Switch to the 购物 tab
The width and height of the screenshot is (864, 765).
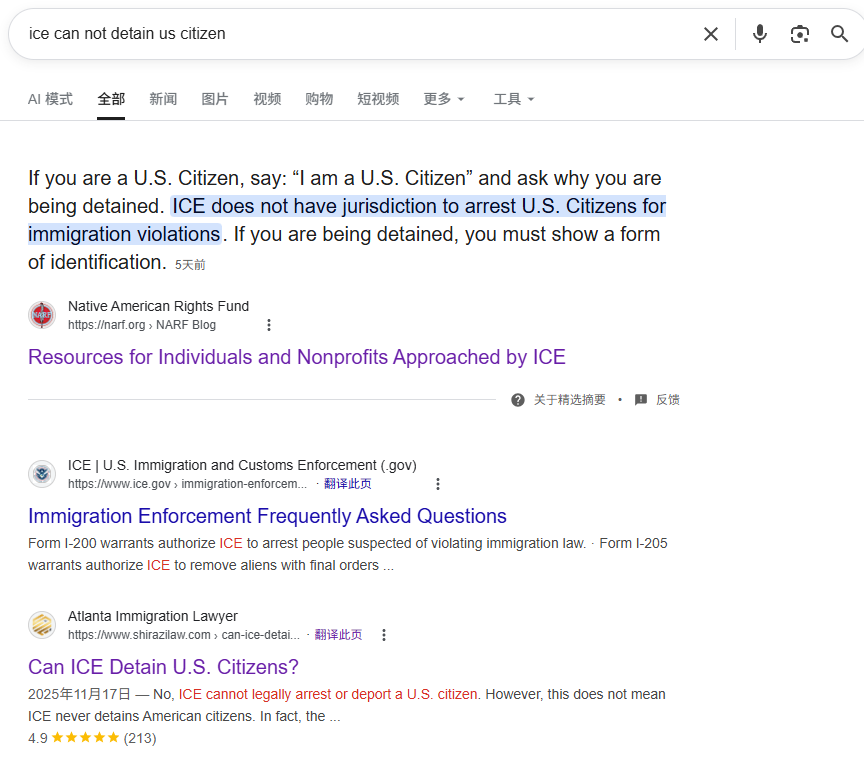[x=319, y=99]
